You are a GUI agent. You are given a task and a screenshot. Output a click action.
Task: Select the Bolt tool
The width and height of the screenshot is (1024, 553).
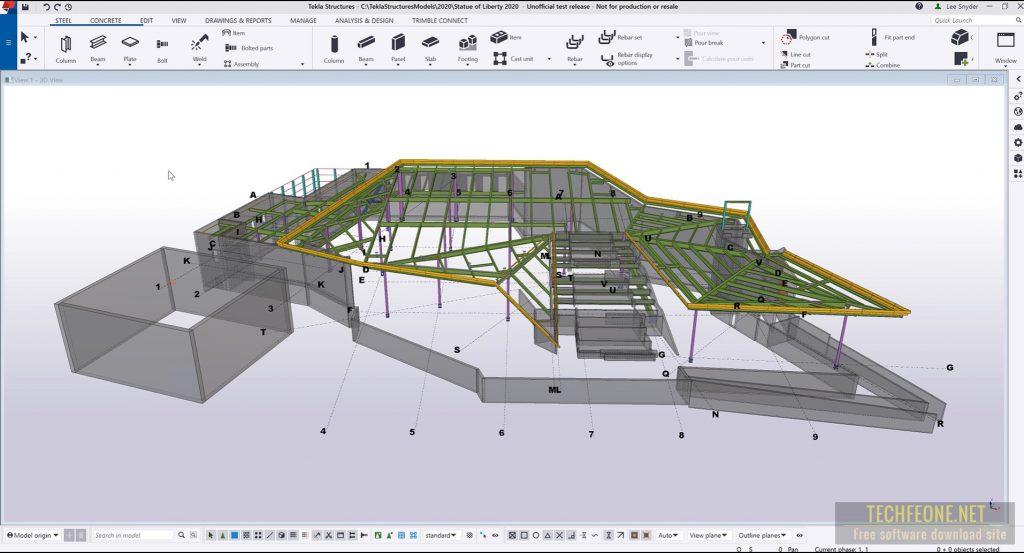(162, 49)
